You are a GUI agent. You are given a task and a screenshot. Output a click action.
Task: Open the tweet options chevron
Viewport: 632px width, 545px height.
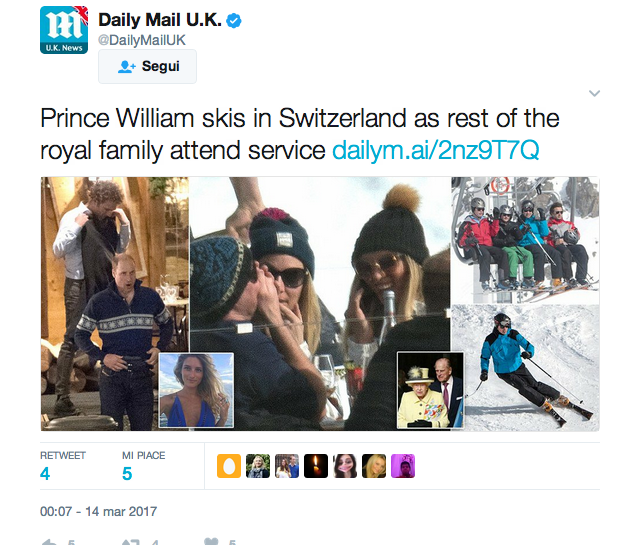point(594,94)
